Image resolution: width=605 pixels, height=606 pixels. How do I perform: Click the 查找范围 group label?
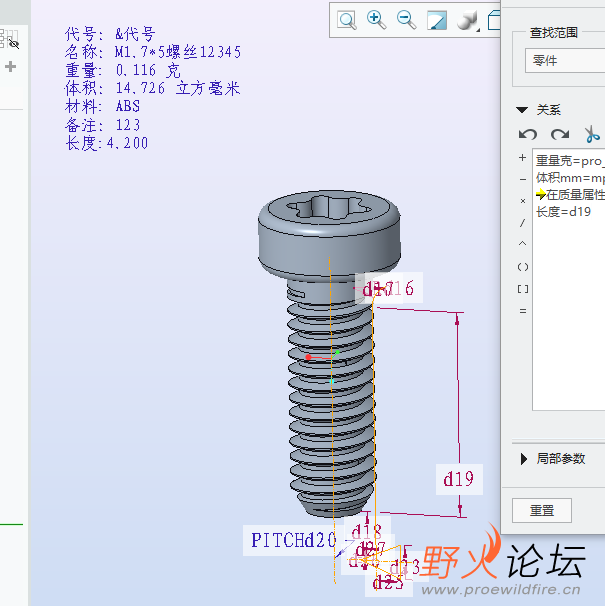tap(554, 32)
